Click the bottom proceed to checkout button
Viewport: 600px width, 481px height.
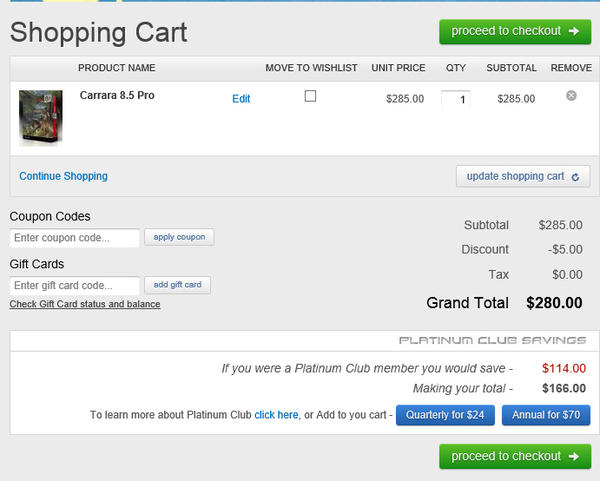tap(515, 456)
